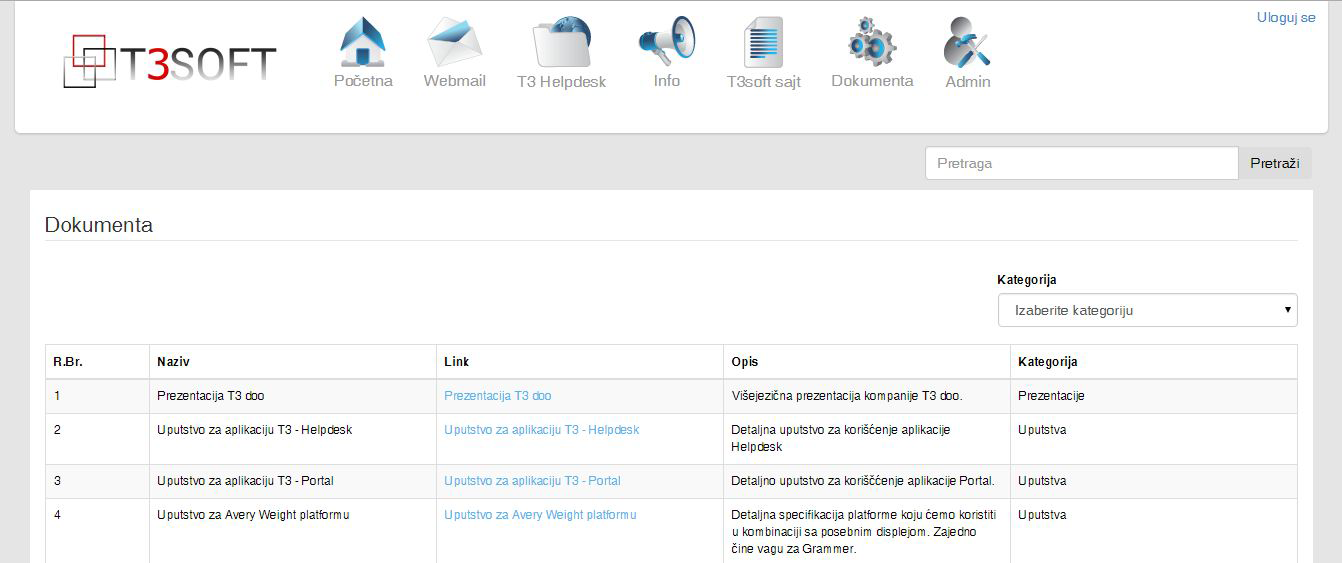Click Naziv cell 'Uputstvo za aplikaciju T3 - Portal'

point(245,481)
